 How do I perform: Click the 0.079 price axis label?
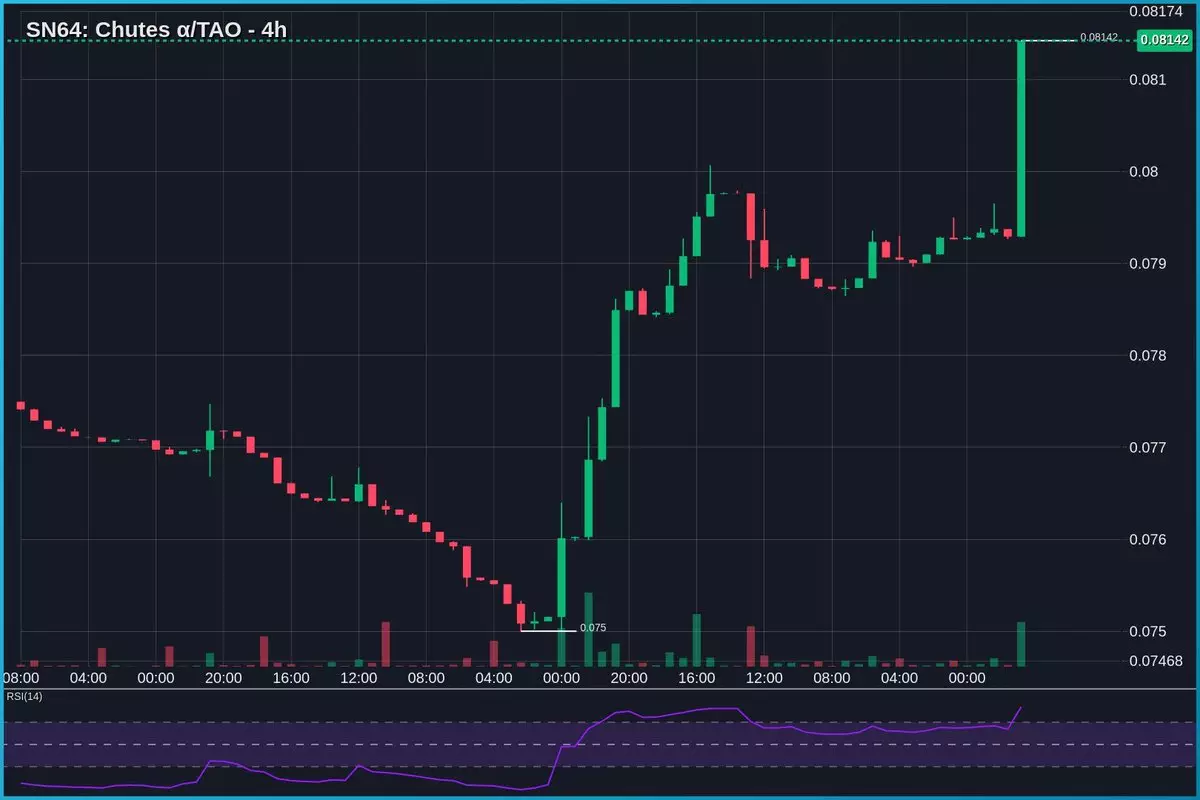click(1145, 263)
